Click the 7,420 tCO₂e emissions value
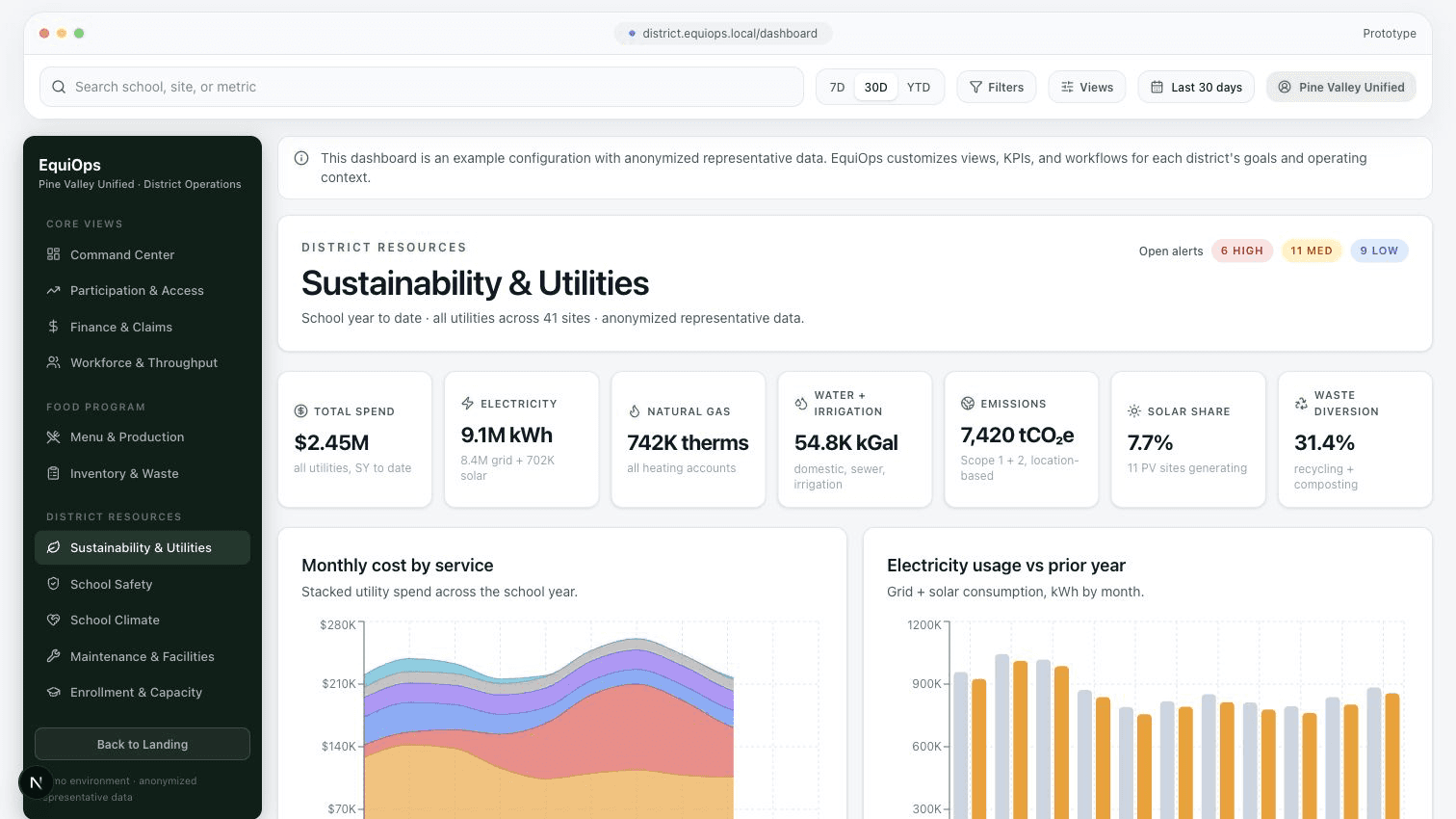This screenshot has width=1456, height=819. 1017,436
